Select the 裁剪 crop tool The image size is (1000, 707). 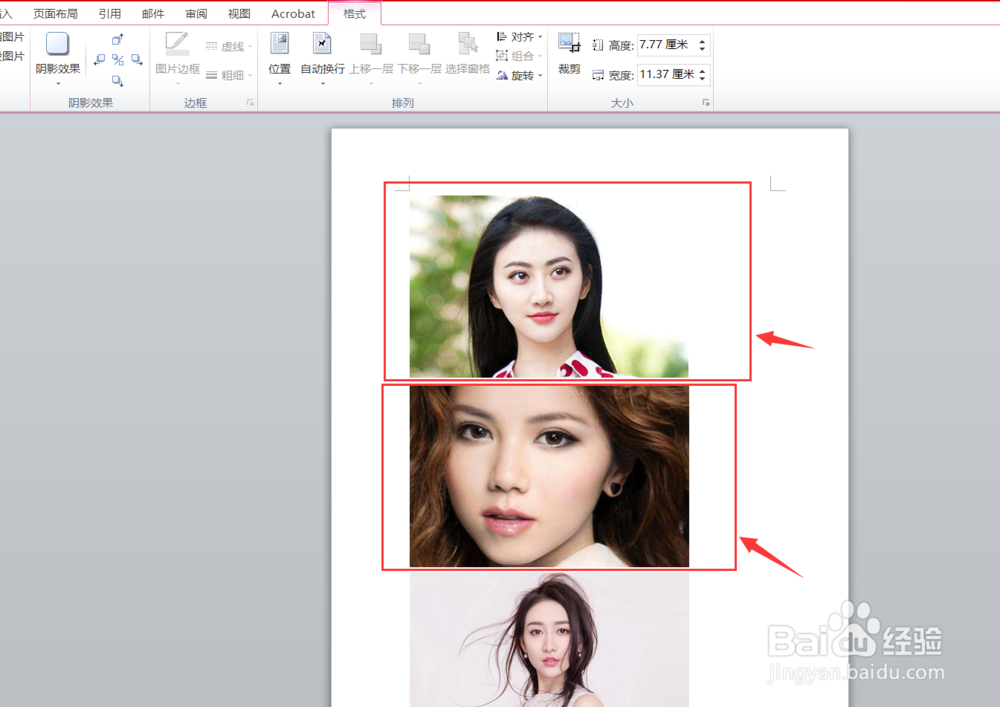pyautogui.click(x=569, y=54)
